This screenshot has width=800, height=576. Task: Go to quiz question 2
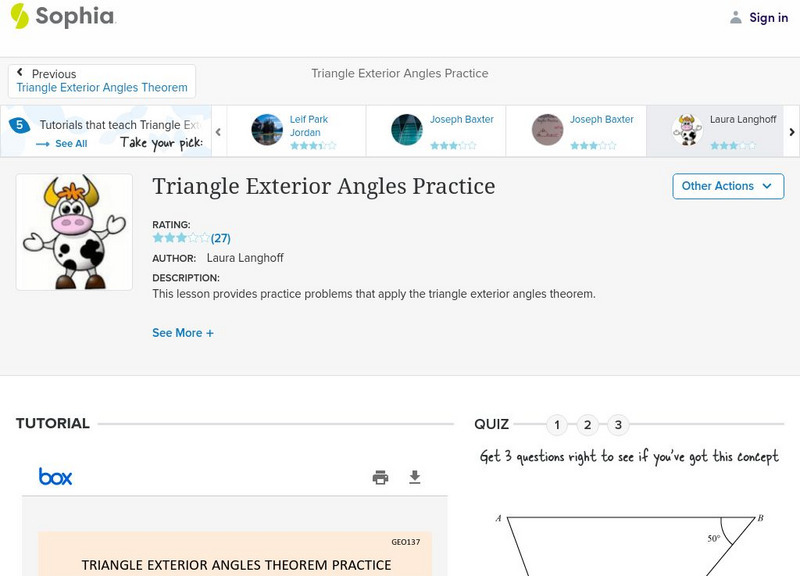pyautogui.click(x=588, y=425)
